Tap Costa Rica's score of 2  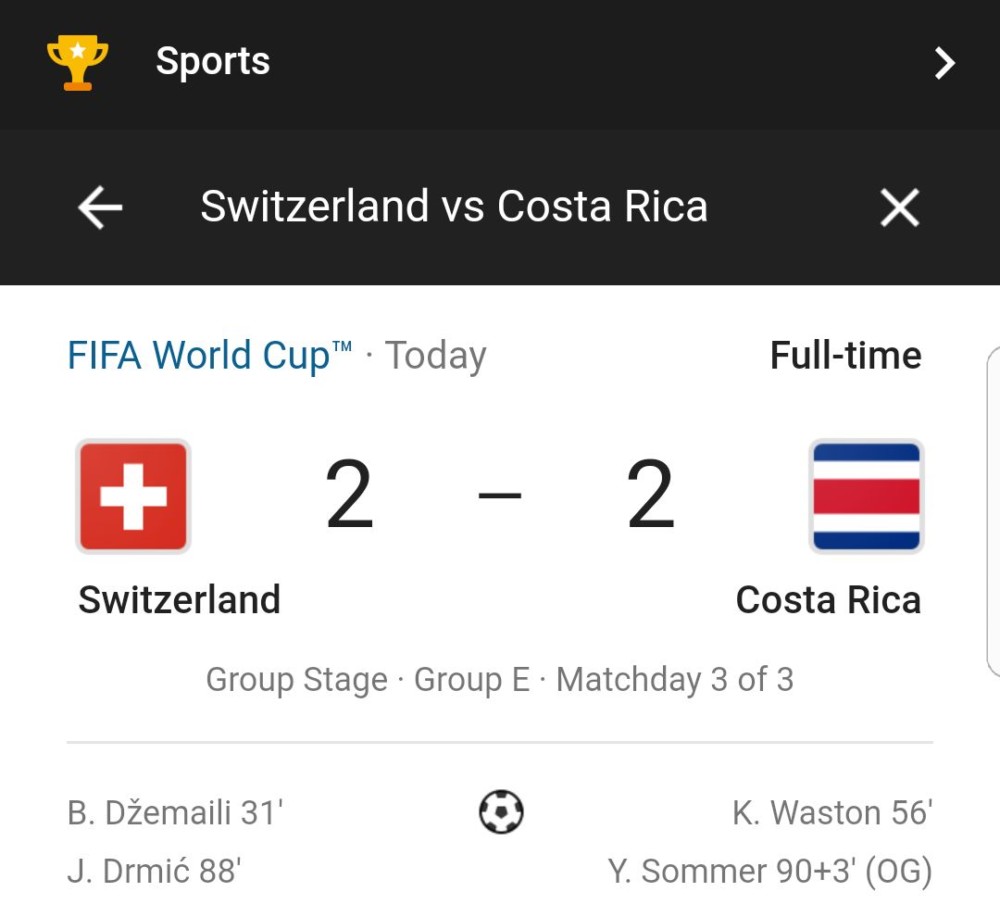(651, 494)
